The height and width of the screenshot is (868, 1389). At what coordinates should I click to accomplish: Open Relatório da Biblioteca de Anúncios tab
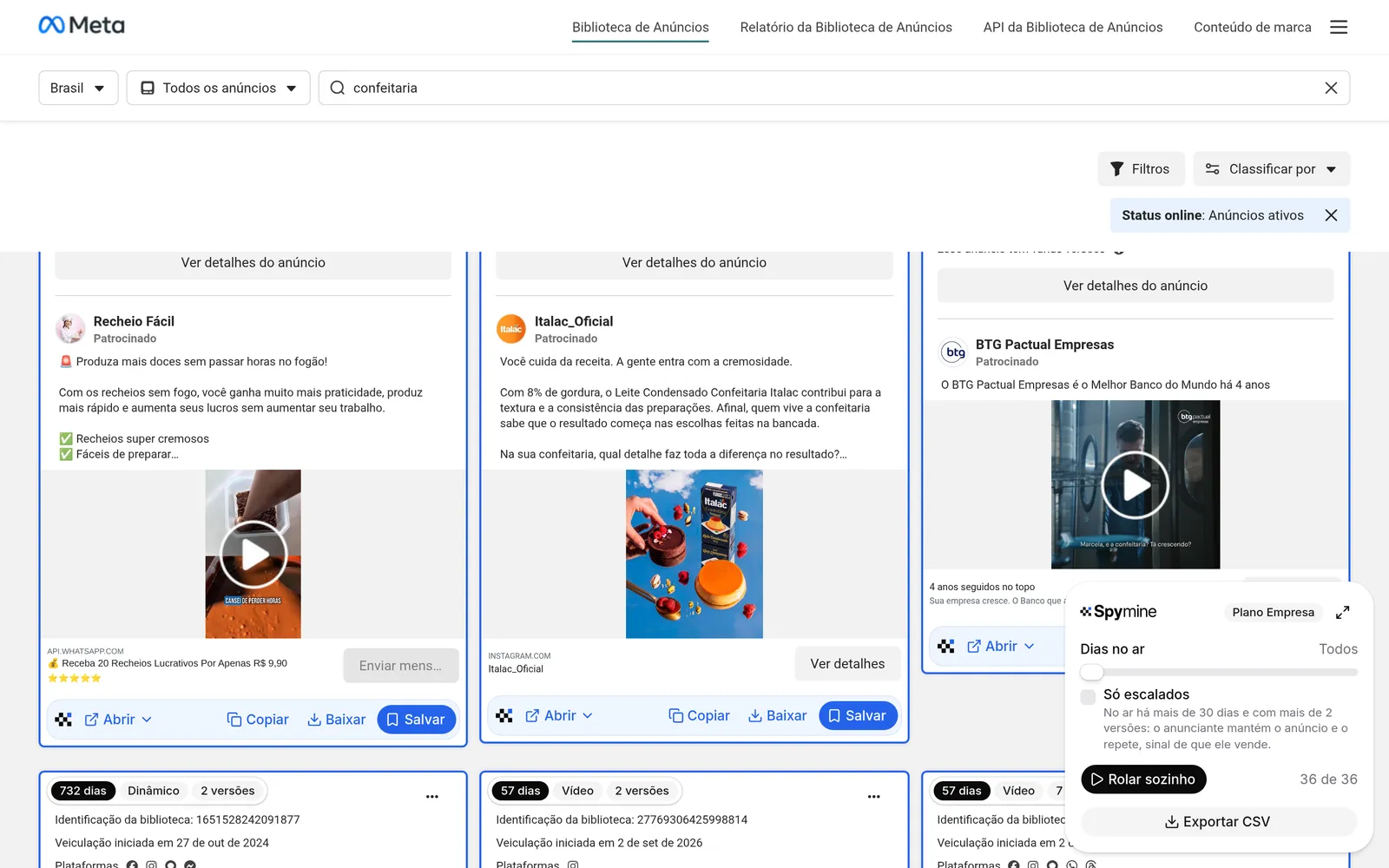pyautogui.click(x=846, y=27)
